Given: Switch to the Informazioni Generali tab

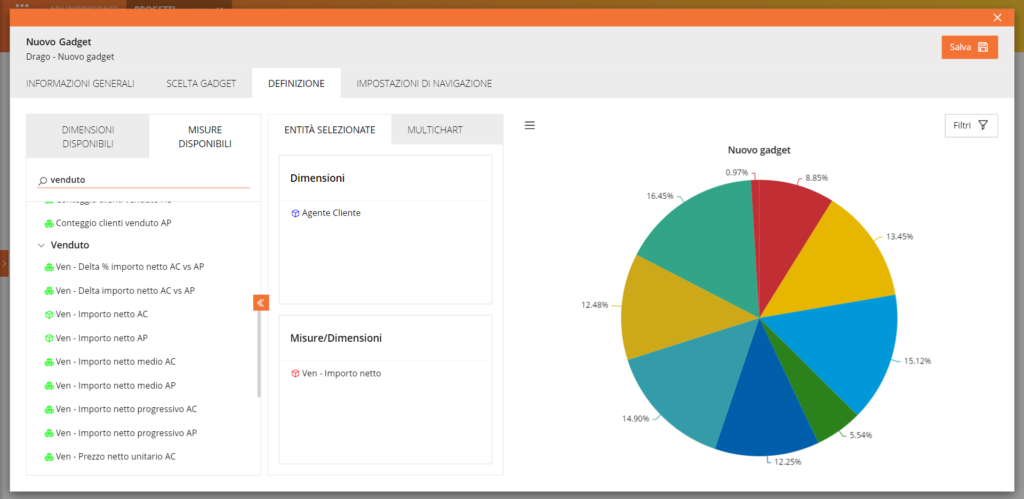Looking at the screenshot, I should (x=80, y=83).
